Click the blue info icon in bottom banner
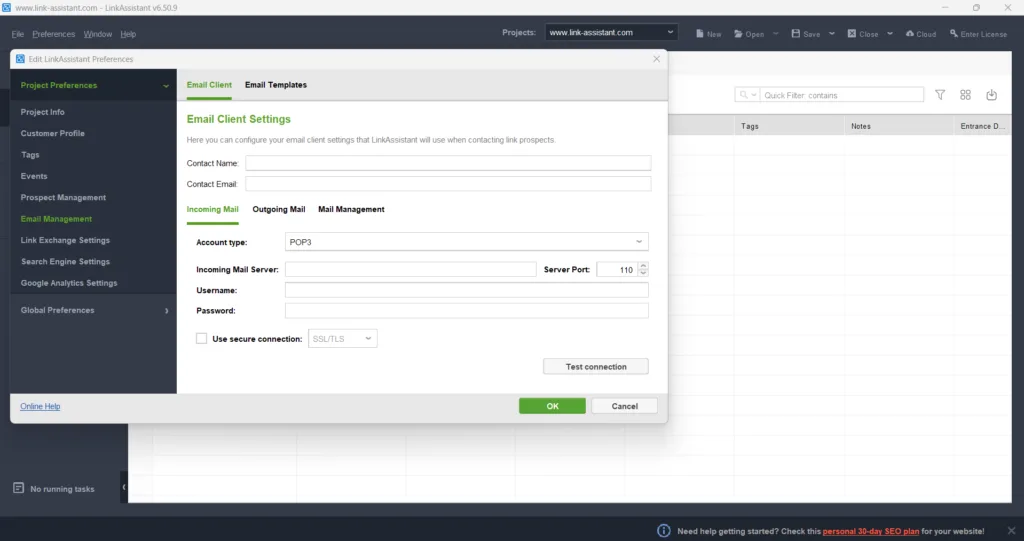Screen dimensions: 1024x541 coord(664,531)
